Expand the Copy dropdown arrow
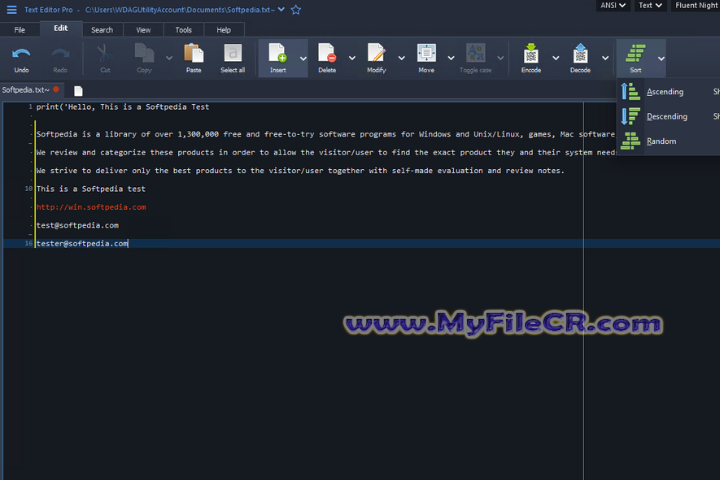 point(169,58)
